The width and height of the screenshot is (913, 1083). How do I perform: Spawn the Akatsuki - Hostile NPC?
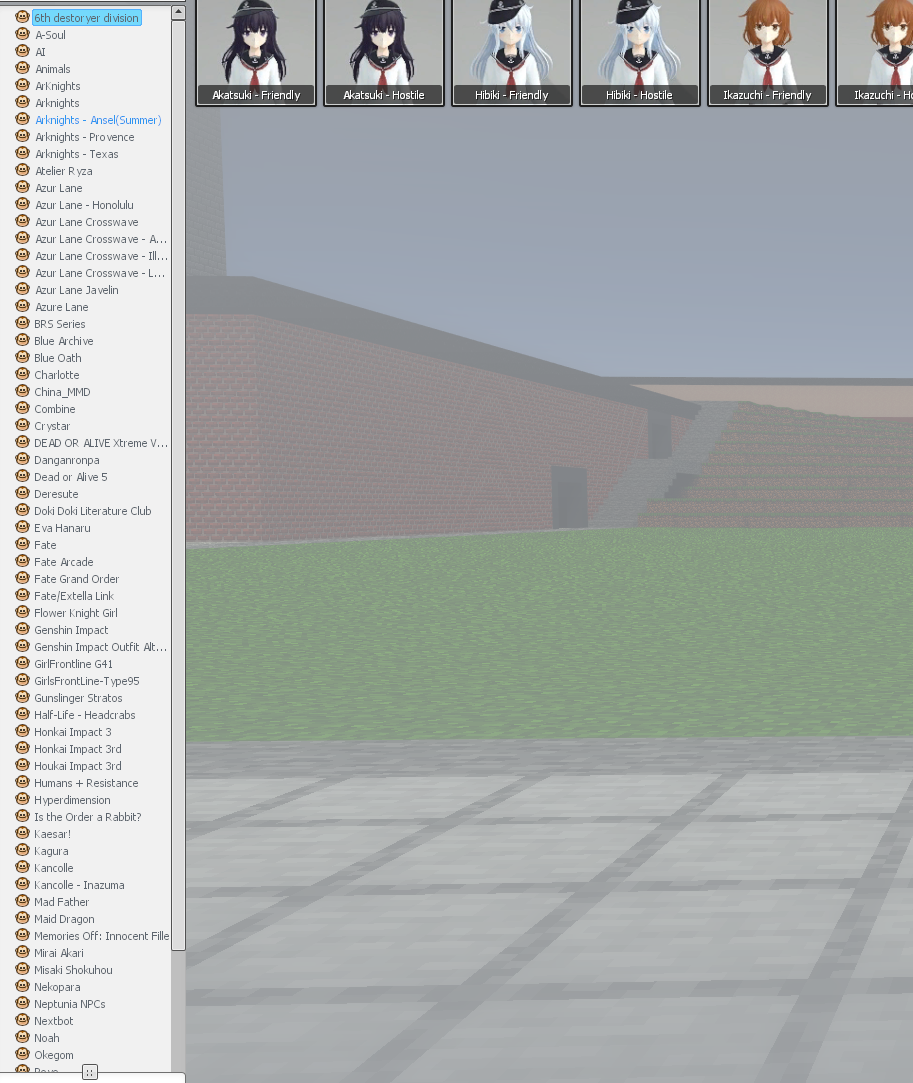click(384, 52)
